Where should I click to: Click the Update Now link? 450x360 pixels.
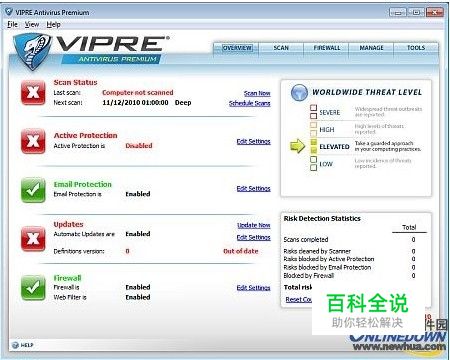(x=254, y=225)
